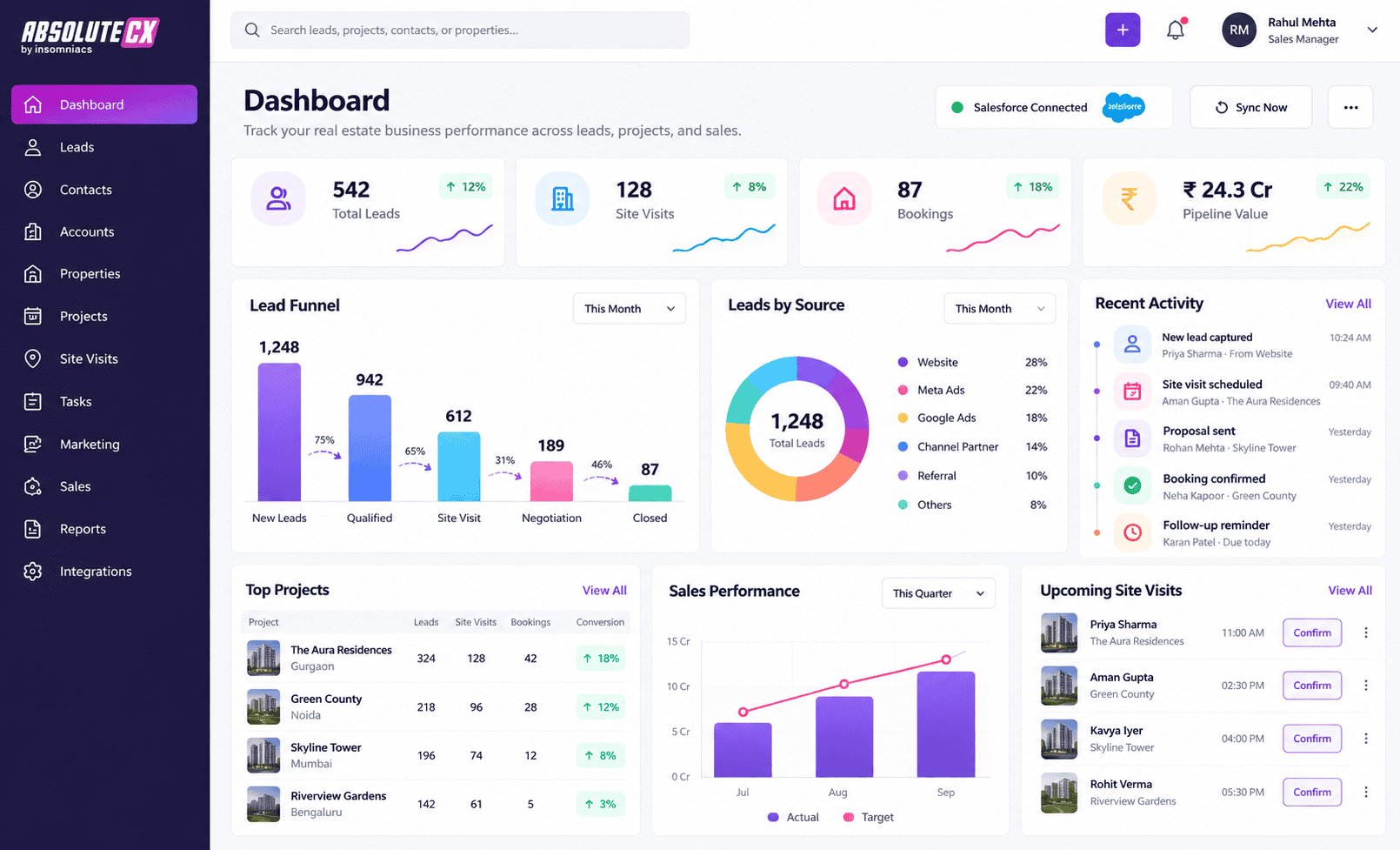
Task: Click the notification bell icon
Action: (1176, 30)
